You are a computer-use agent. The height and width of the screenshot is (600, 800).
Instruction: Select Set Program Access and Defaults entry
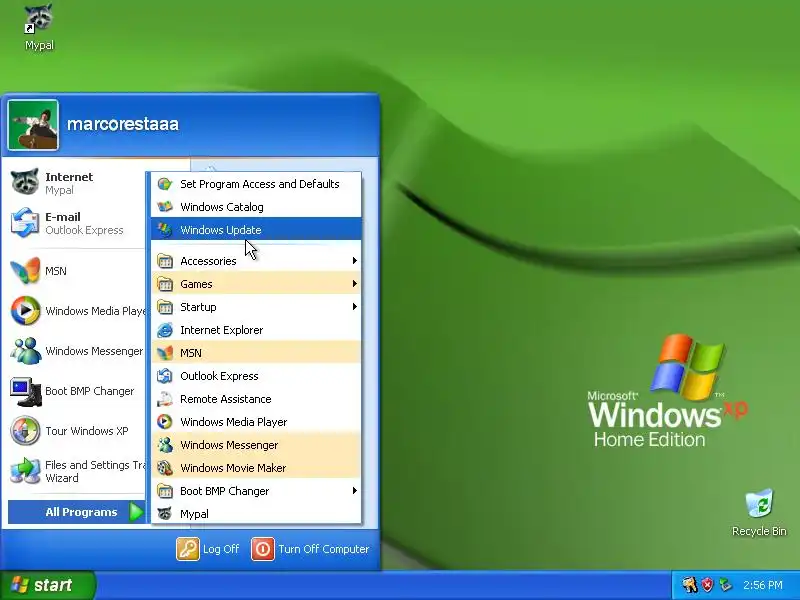[256, 184]
